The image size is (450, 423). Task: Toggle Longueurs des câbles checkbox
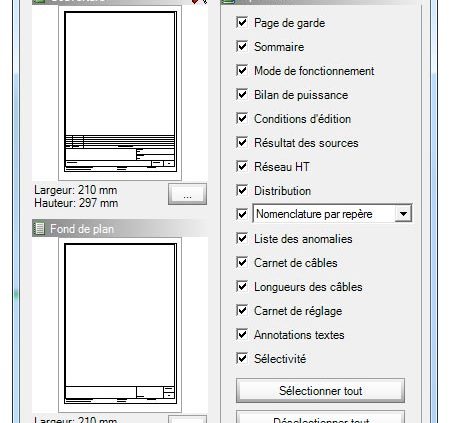point(242,287)
